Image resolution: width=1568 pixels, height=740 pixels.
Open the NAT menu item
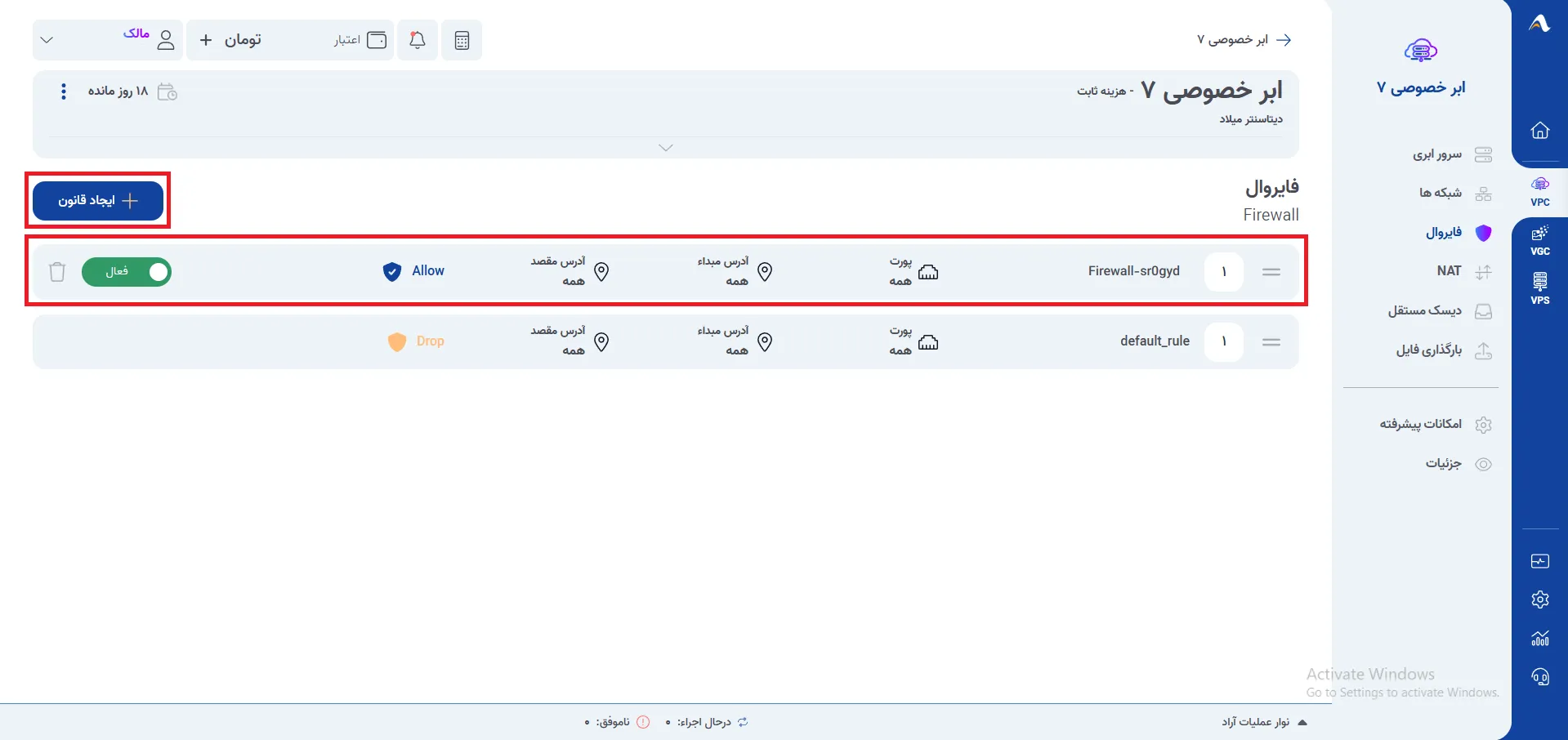(x=1464, y=271)
